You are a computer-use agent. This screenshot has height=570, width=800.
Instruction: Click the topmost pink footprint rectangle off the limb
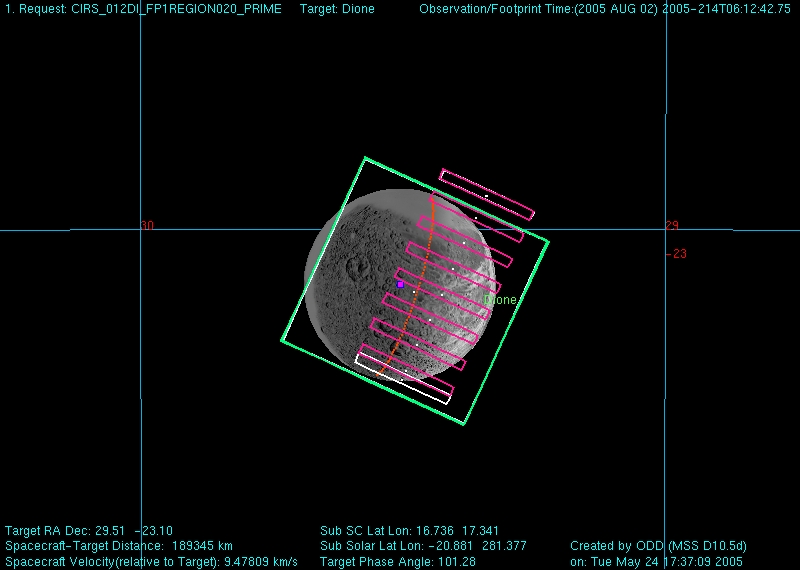(x=487, y=194)
